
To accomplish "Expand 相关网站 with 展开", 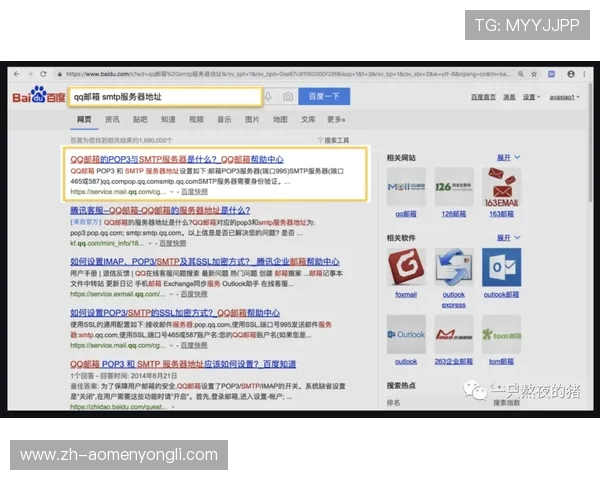I will click(x=508, y=157).
